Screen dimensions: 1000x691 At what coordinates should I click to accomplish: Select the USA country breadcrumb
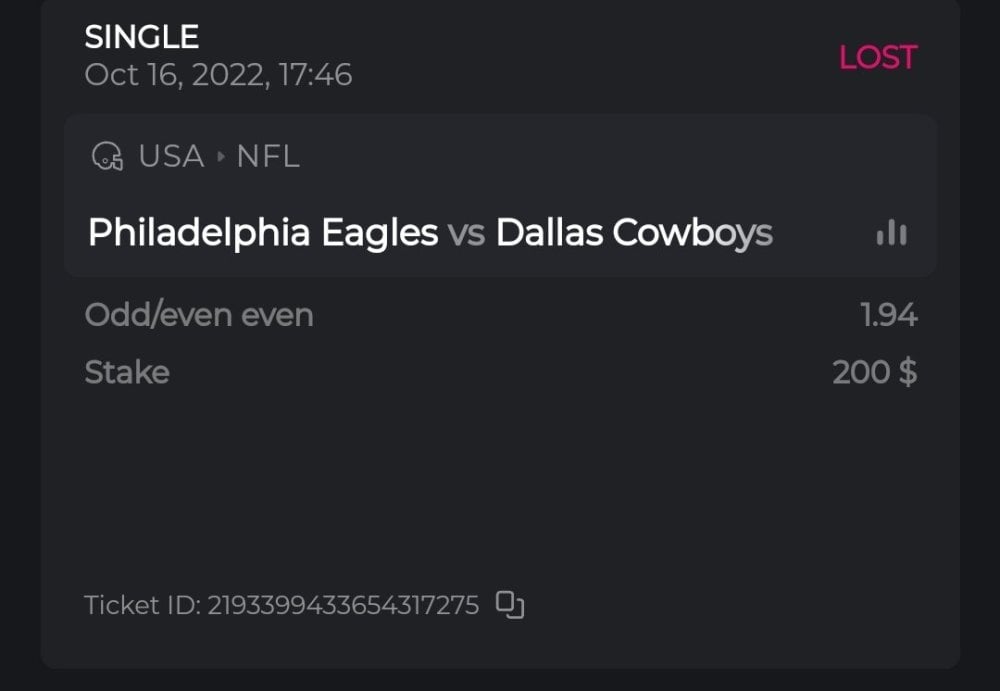pyautogui.click(x=171, y=157)
